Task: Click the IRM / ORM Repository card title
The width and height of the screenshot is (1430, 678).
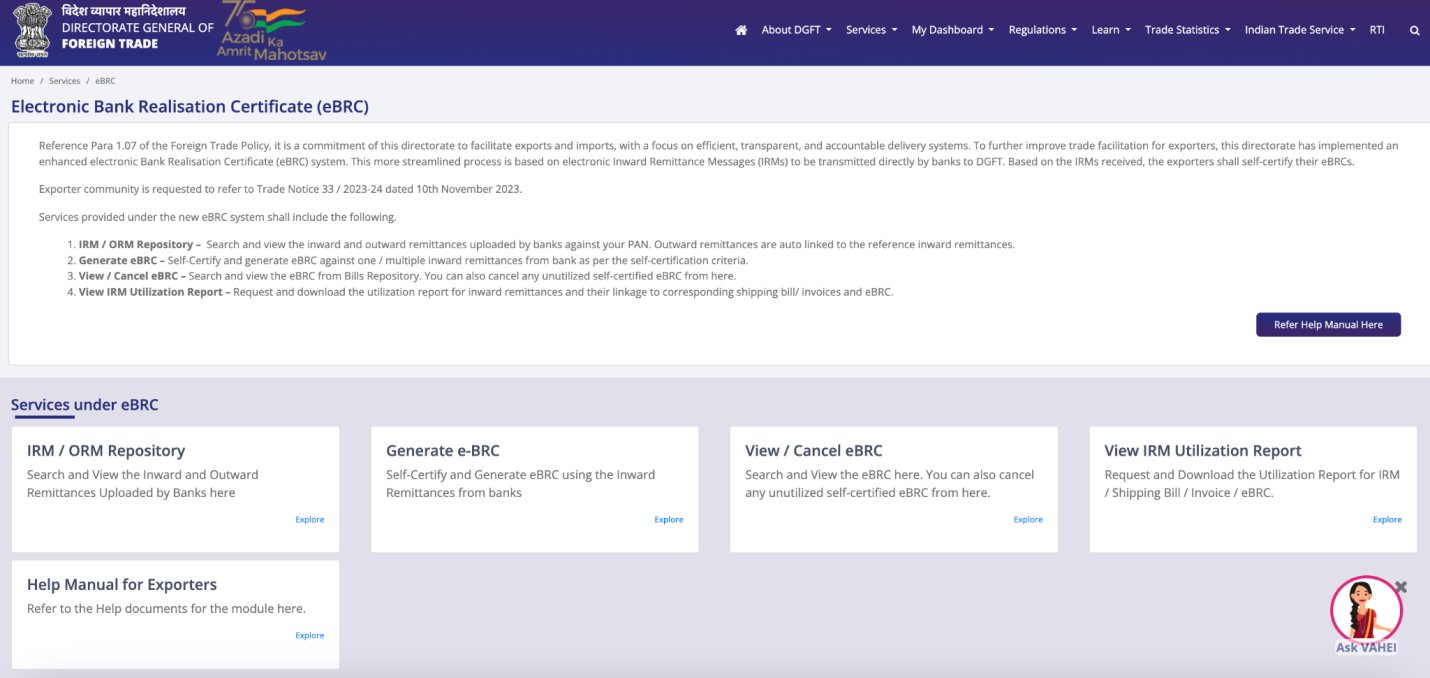Action: point(106,451)
